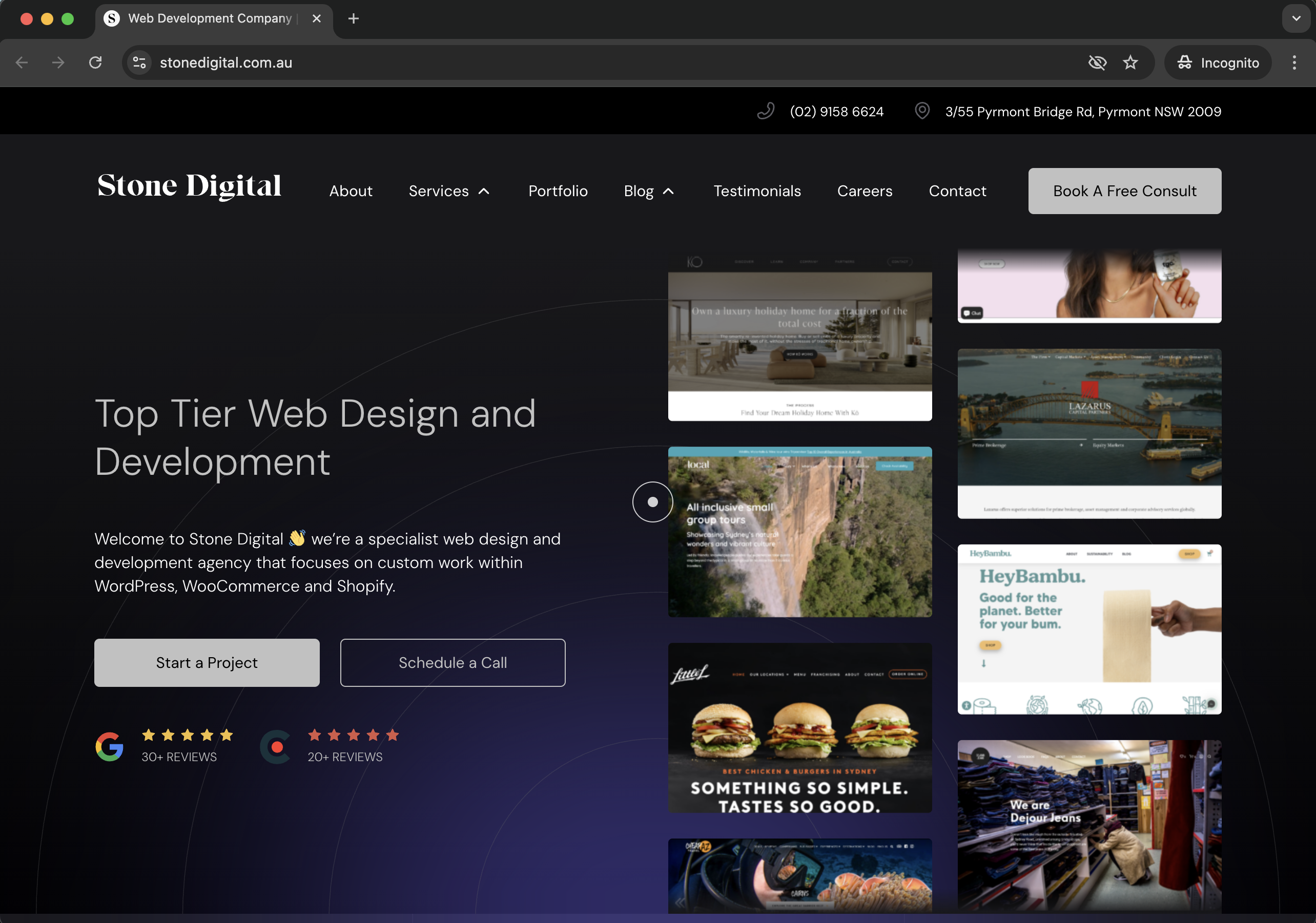Open the Testimonials page

(756, 191)
